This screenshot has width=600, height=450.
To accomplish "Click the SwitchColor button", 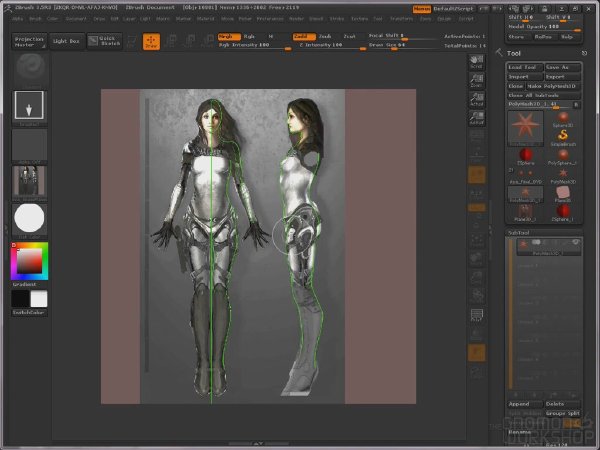I will pos(29,313).
